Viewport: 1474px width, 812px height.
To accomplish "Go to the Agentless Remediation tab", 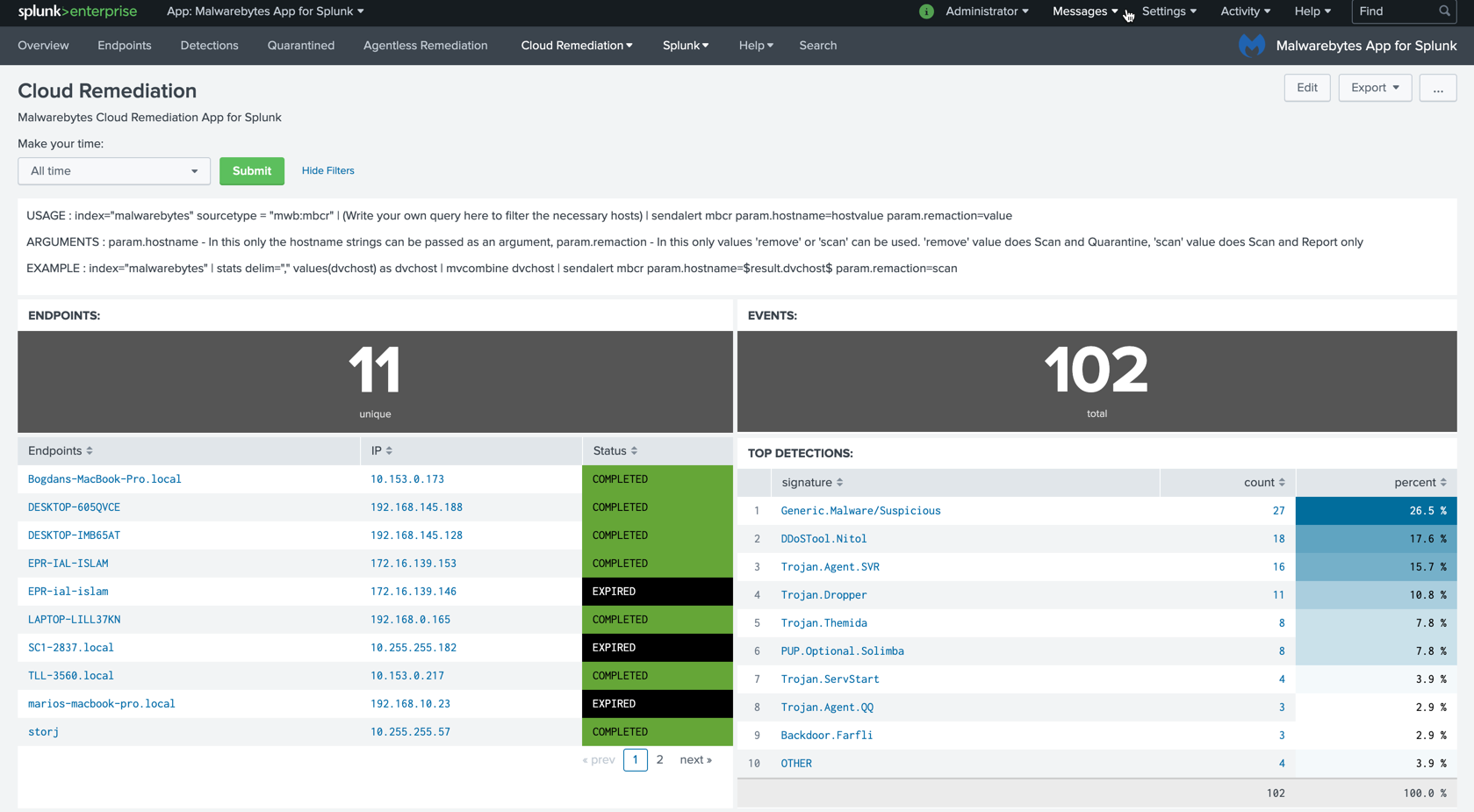I will (425, 46).
